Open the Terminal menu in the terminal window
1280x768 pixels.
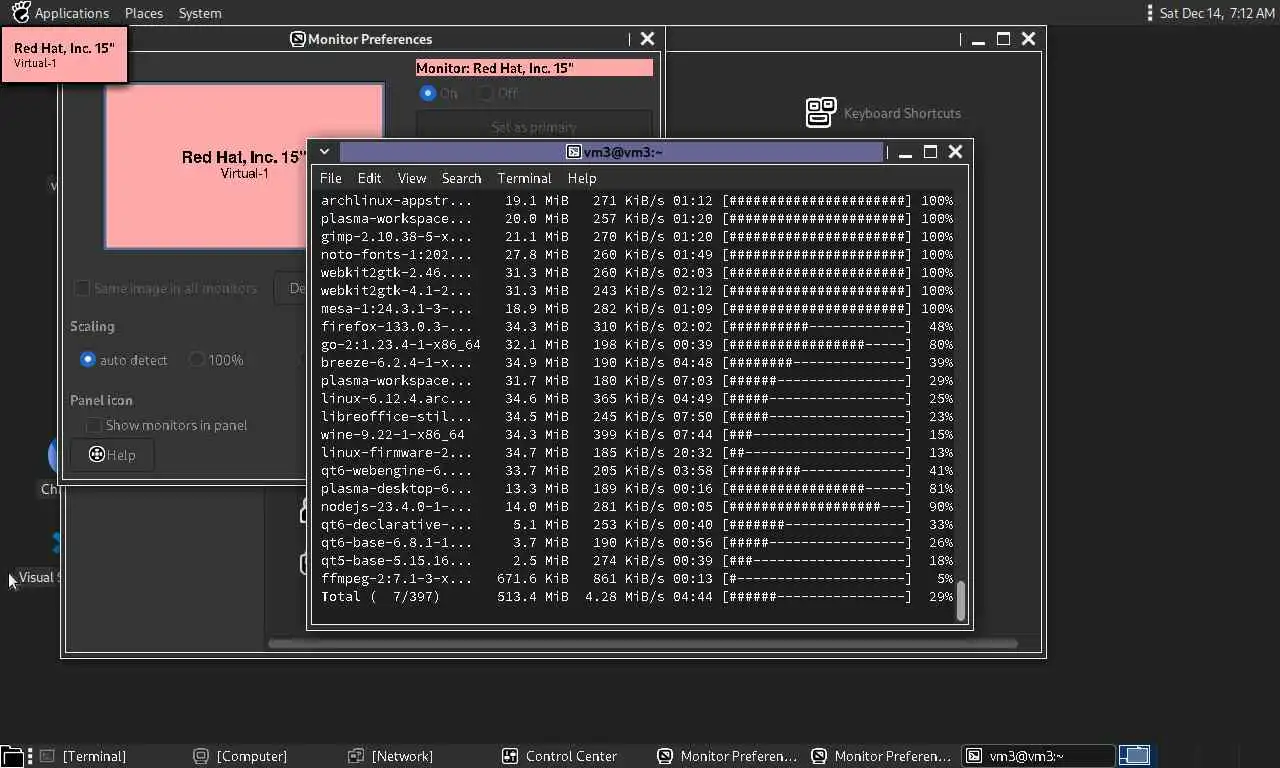coord(524,178)
